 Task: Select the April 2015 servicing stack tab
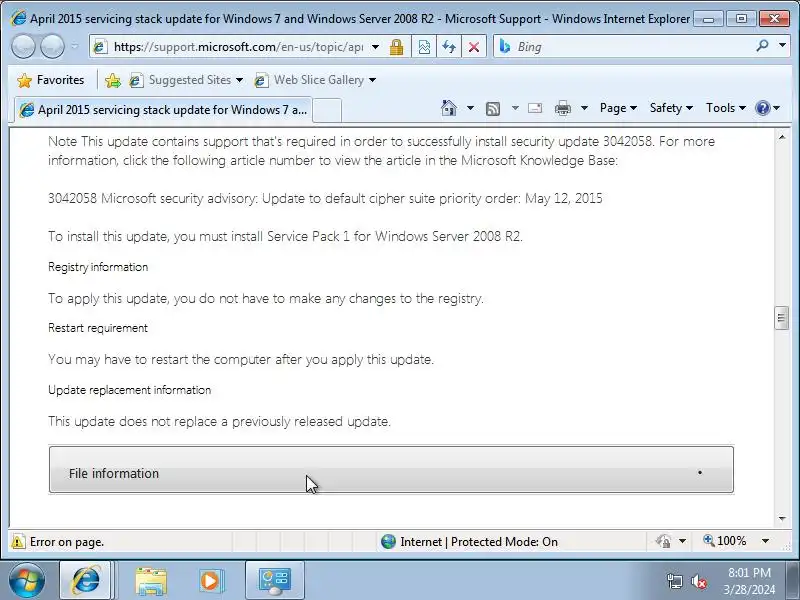point(163,110)
